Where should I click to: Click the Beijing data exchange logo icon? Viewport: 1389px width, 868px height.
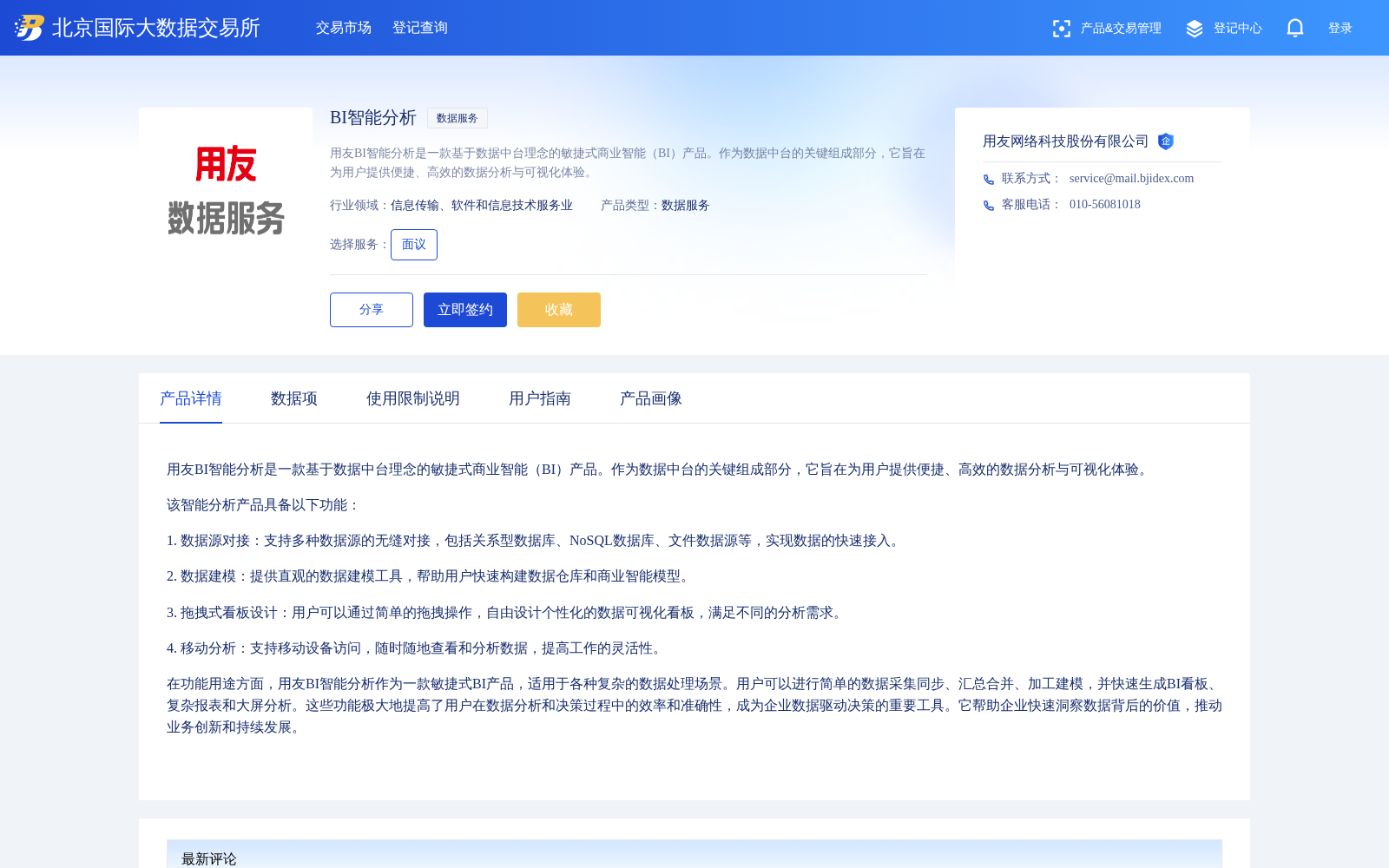coord(29,28)
